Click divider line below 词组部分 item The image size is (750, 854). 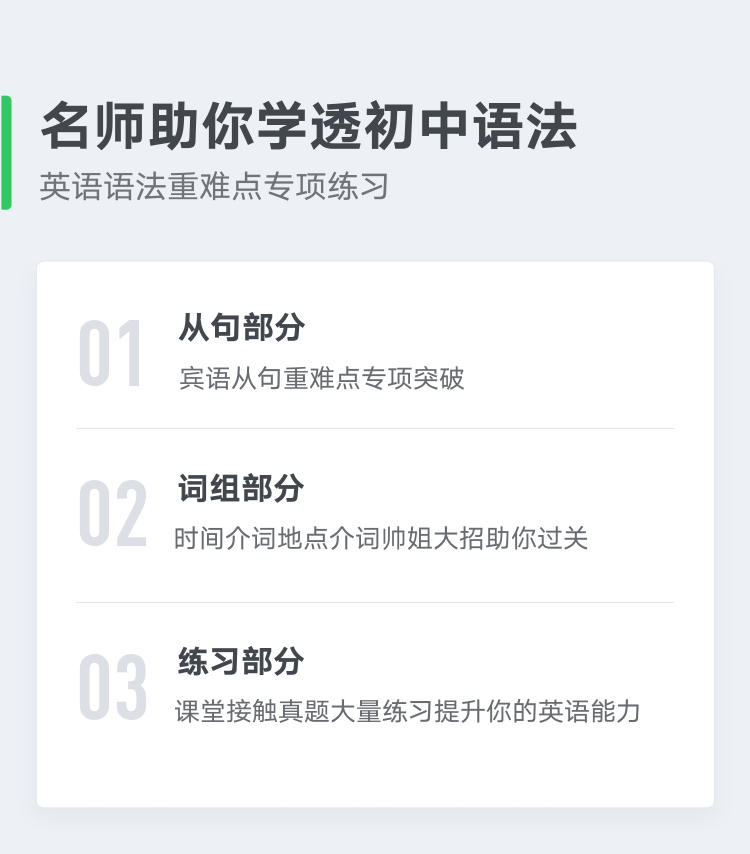tap(375, 602)
